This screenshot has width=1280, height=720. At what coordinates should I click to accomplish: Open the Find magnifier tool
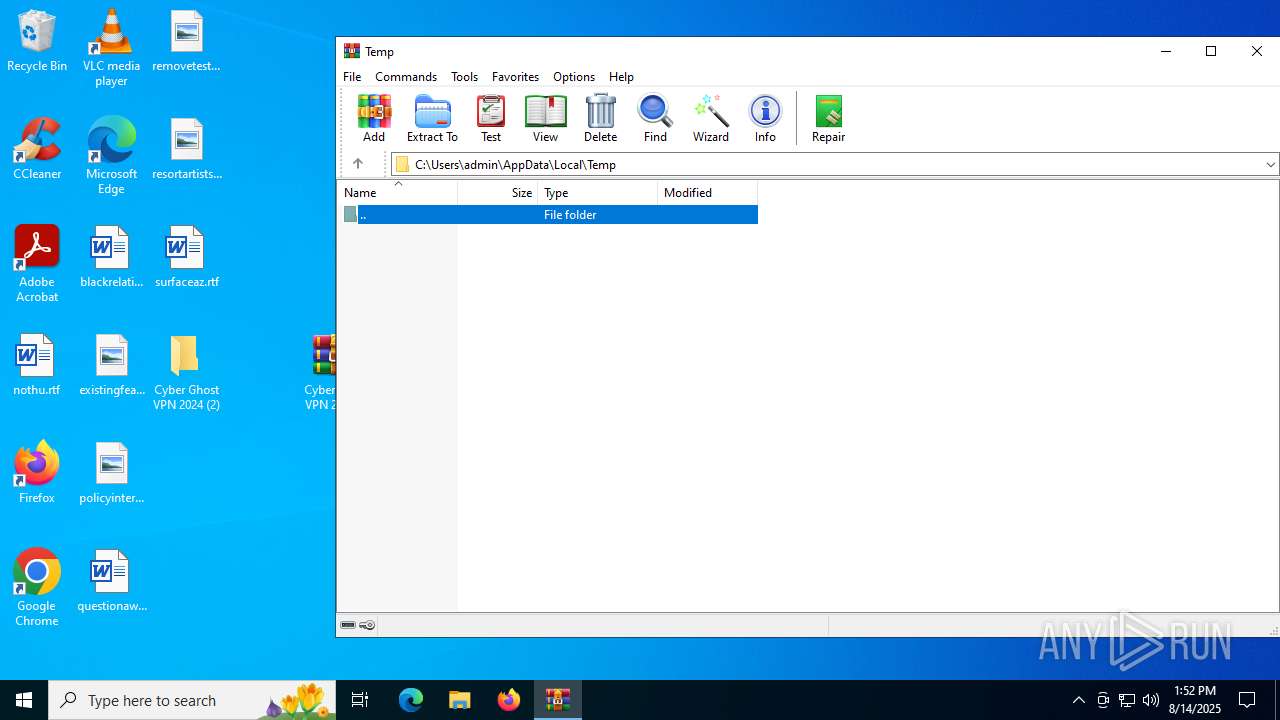(x=655, y=118)
